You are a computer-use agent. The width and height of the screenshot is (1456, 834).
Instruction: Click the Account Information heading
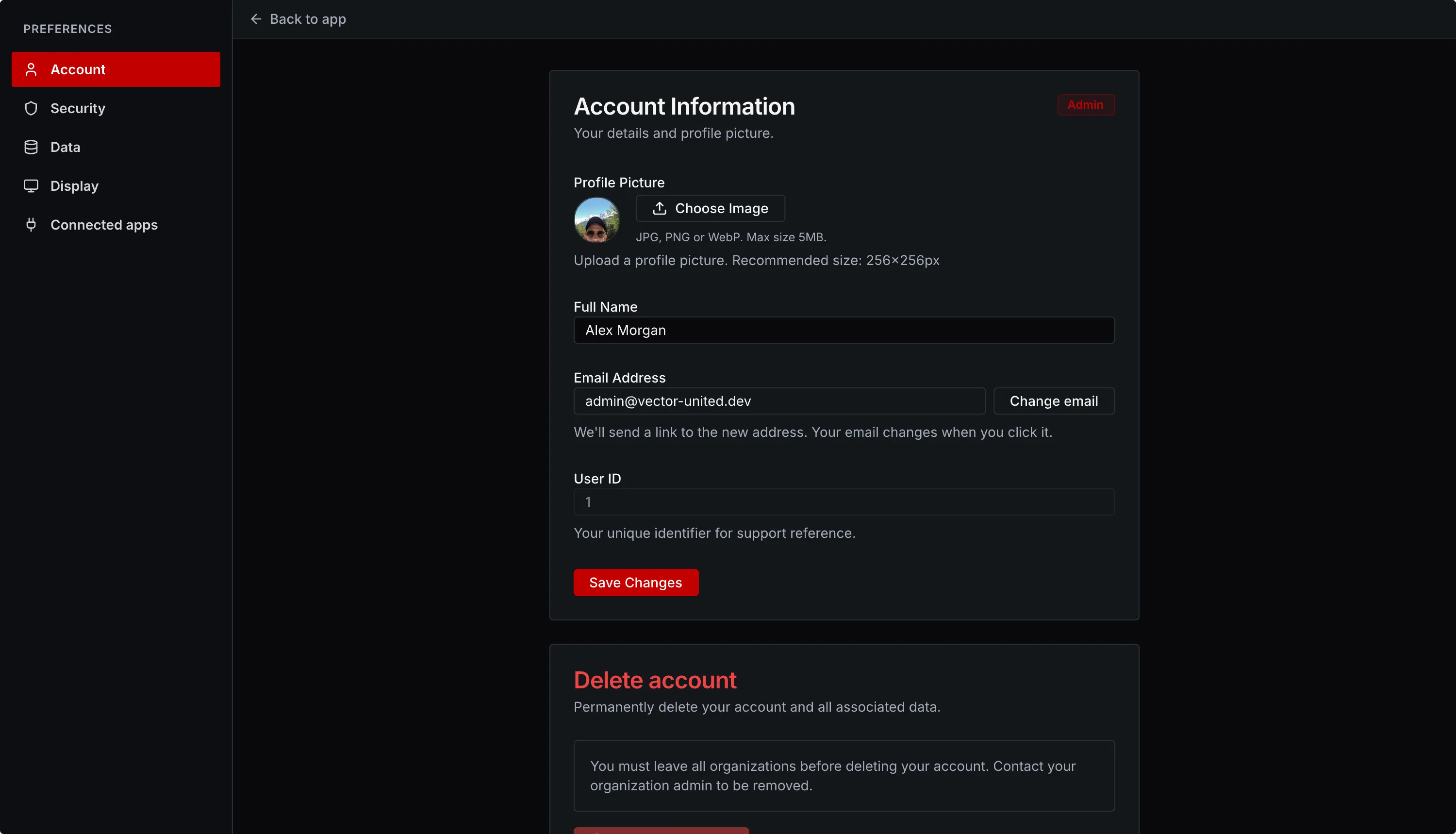[684, 106]
